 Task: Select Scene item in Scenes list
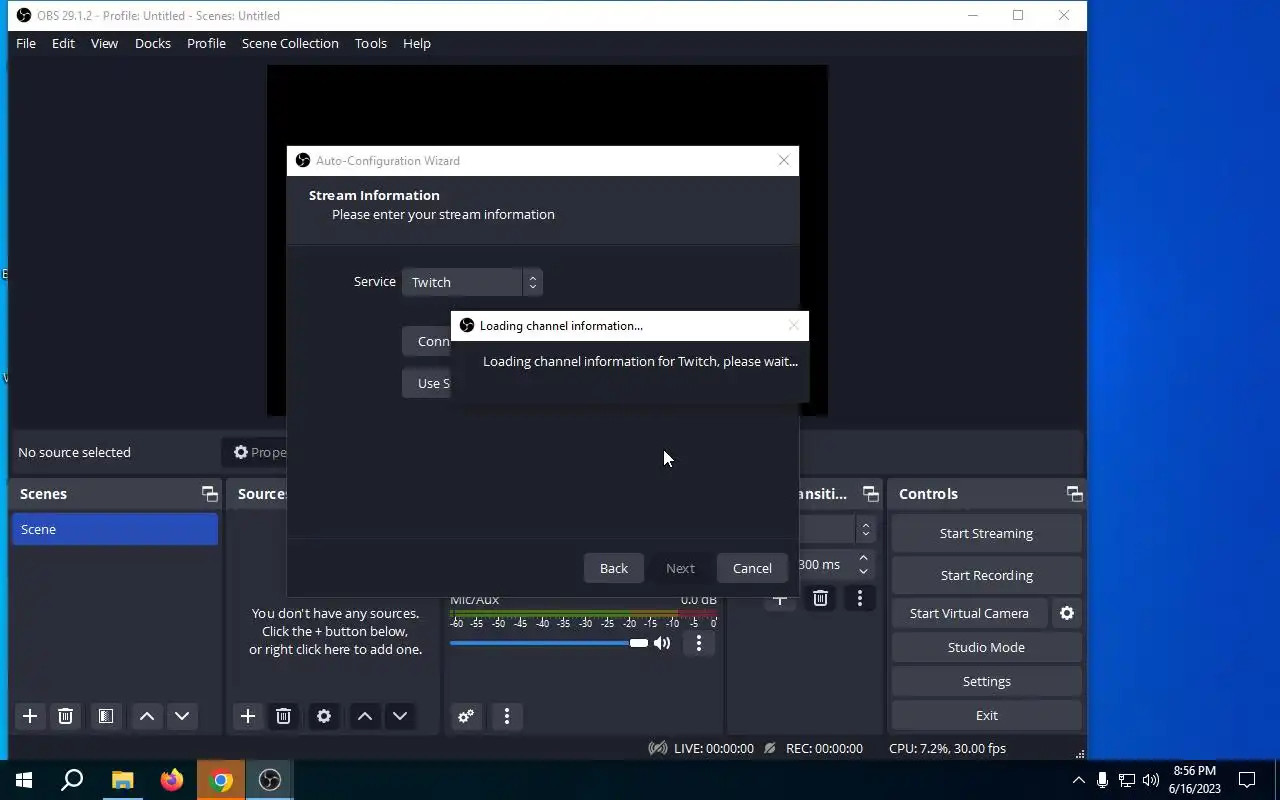point(115,529)
